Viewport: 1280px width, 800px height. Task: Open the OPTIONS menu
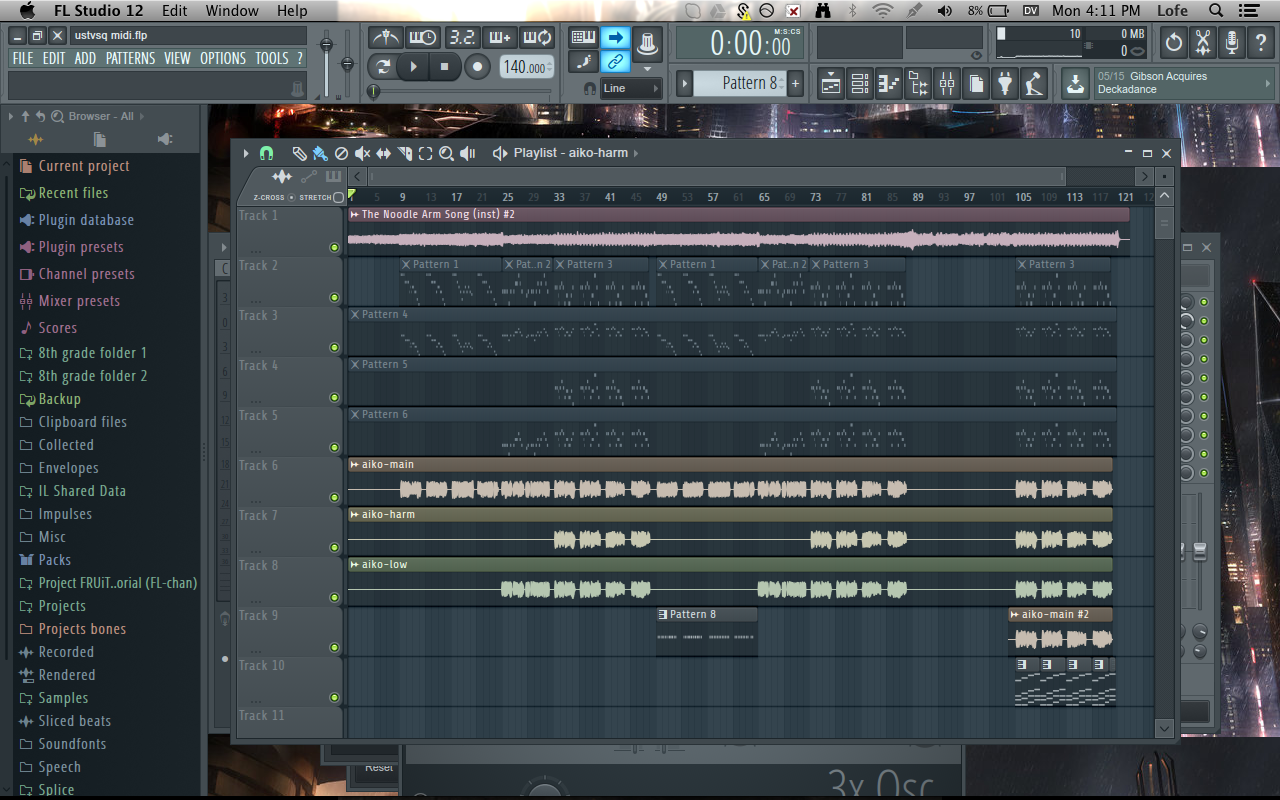222,58
